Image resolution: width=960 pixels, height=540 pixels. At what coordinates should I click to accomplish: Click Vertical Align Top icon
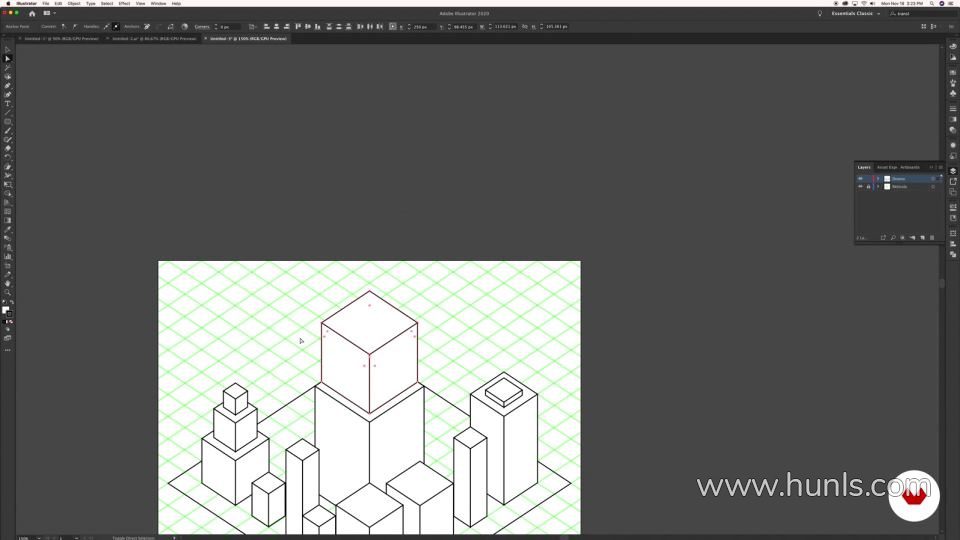[x=298, y=27]
